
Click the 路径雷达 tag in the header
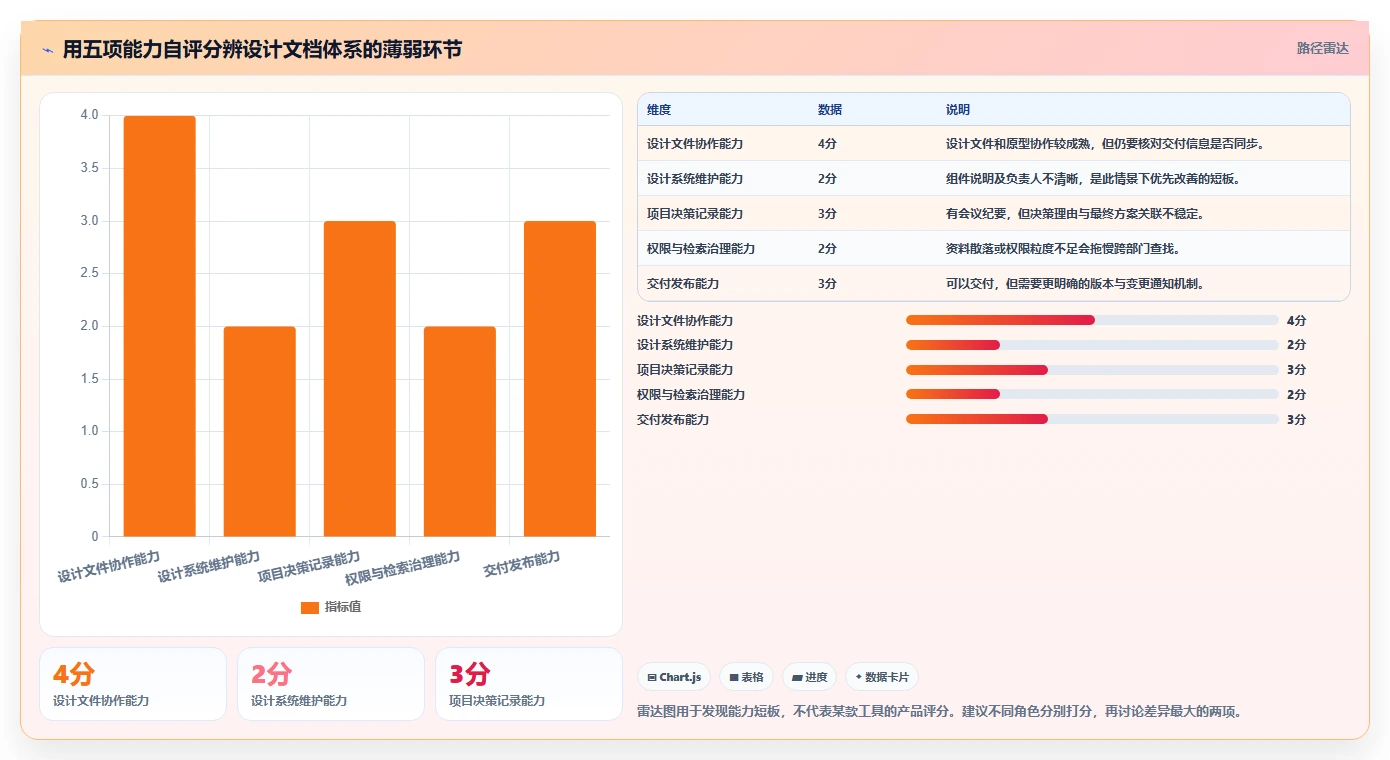click(x=1322, y=48)
